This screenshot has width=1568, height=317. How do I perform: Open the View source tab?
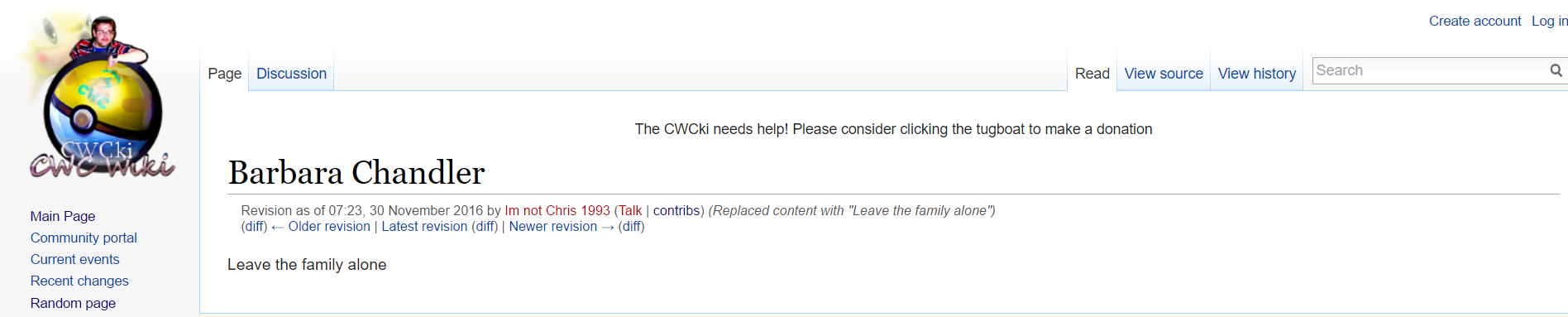[1164, 74]
